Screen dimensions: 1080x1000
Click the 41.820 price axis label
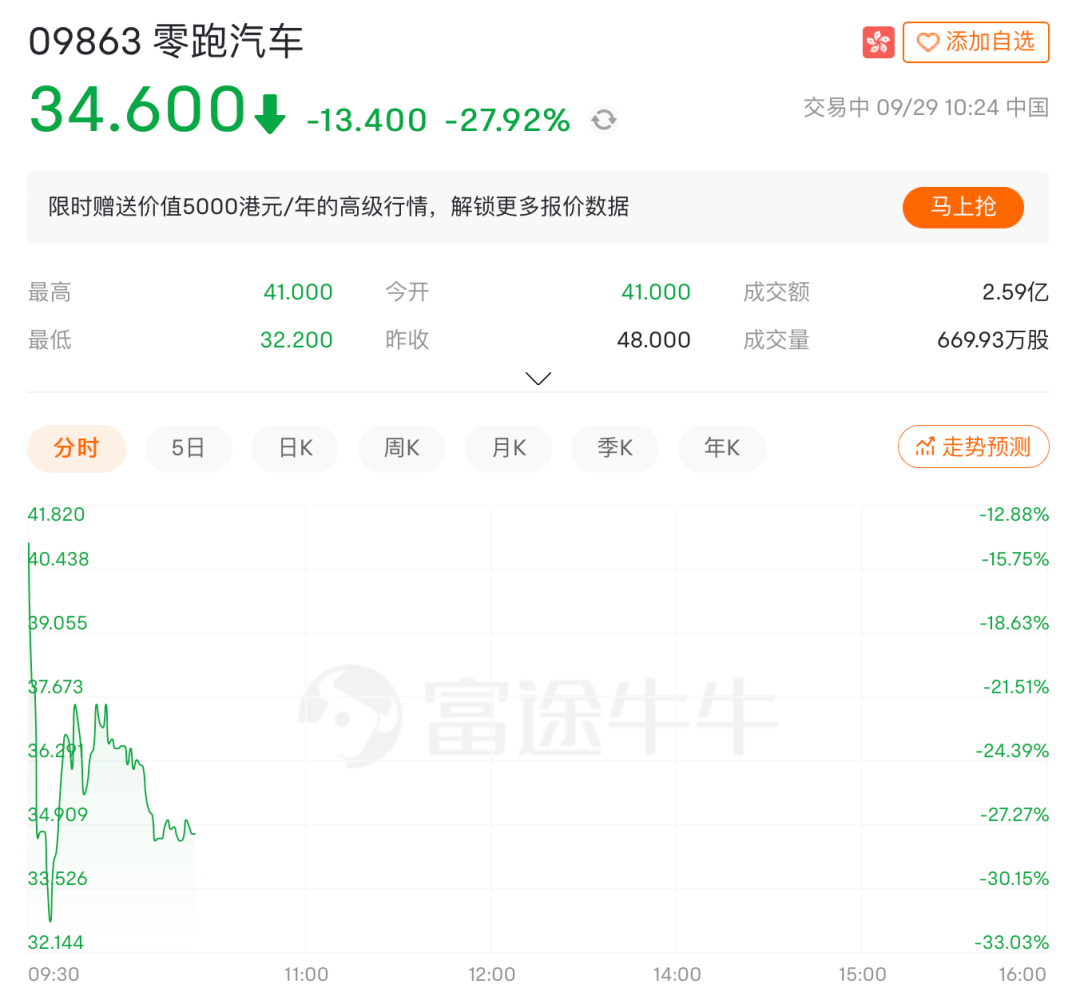point(56,514)
